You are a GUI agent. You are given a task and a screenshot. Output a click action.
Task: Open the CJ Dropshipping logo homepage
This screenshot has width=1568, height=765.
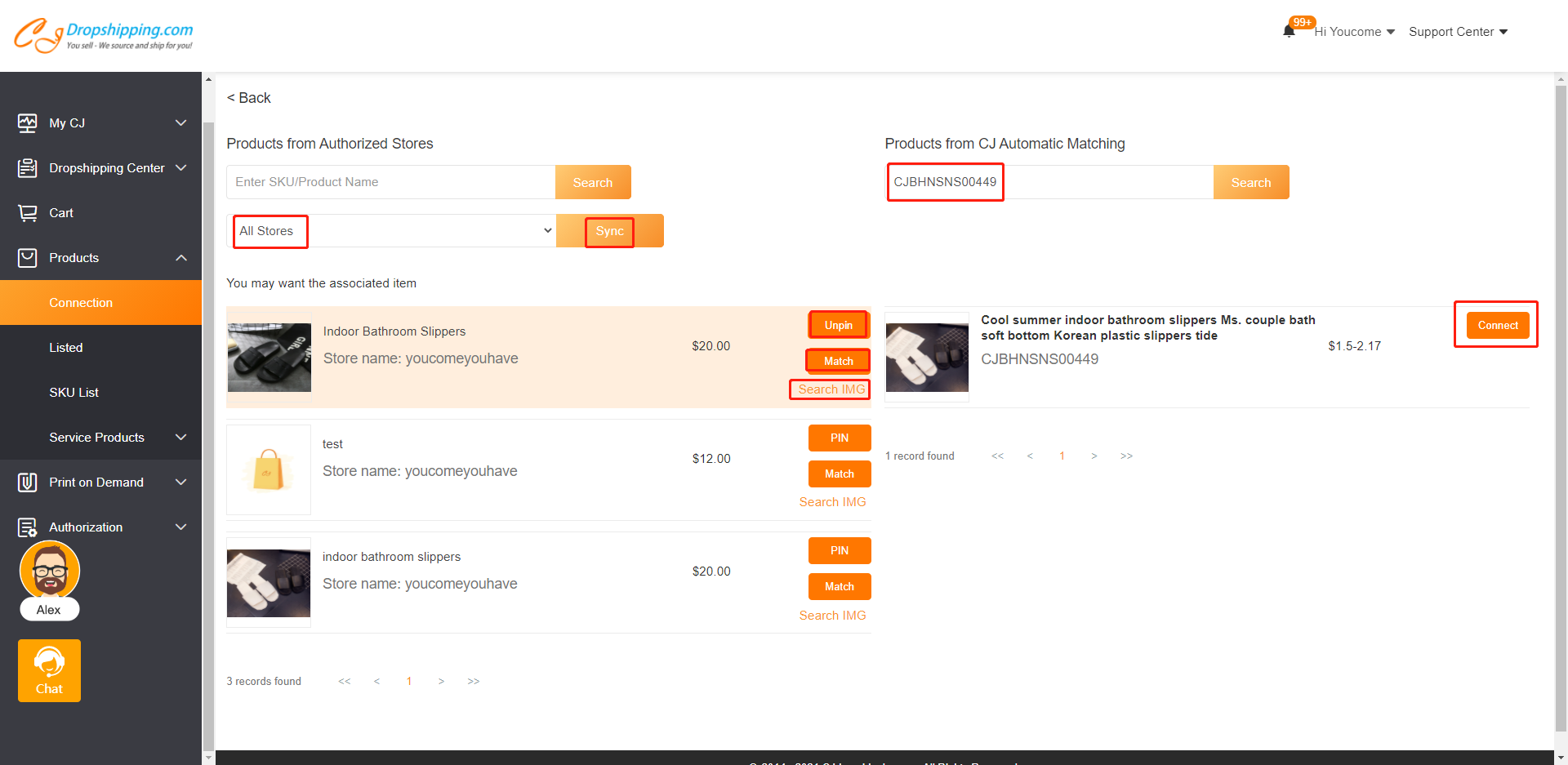point(104,35)
